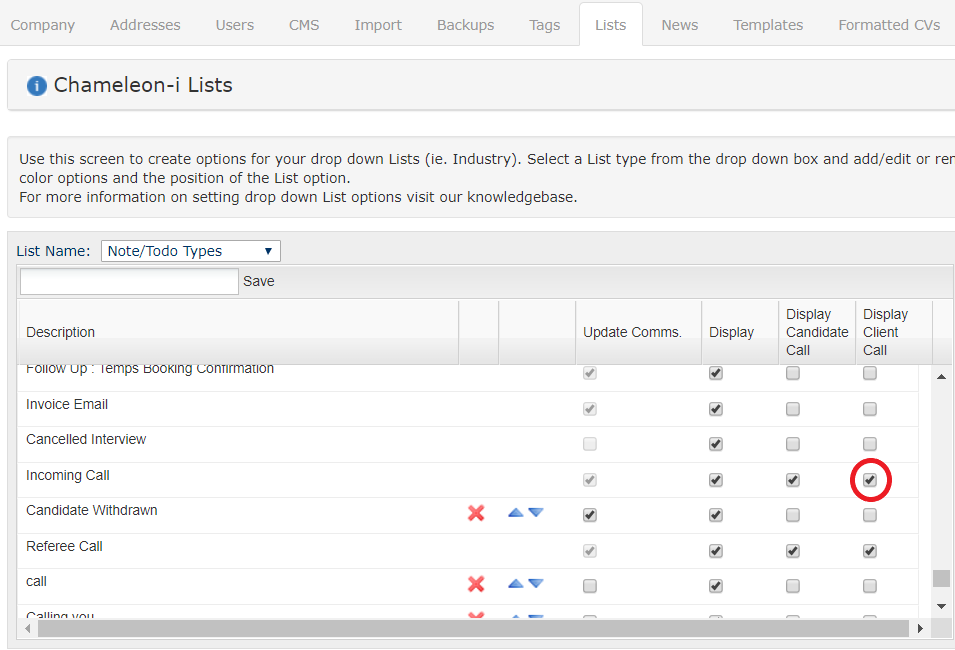Open the List Name dropdown

191,251
